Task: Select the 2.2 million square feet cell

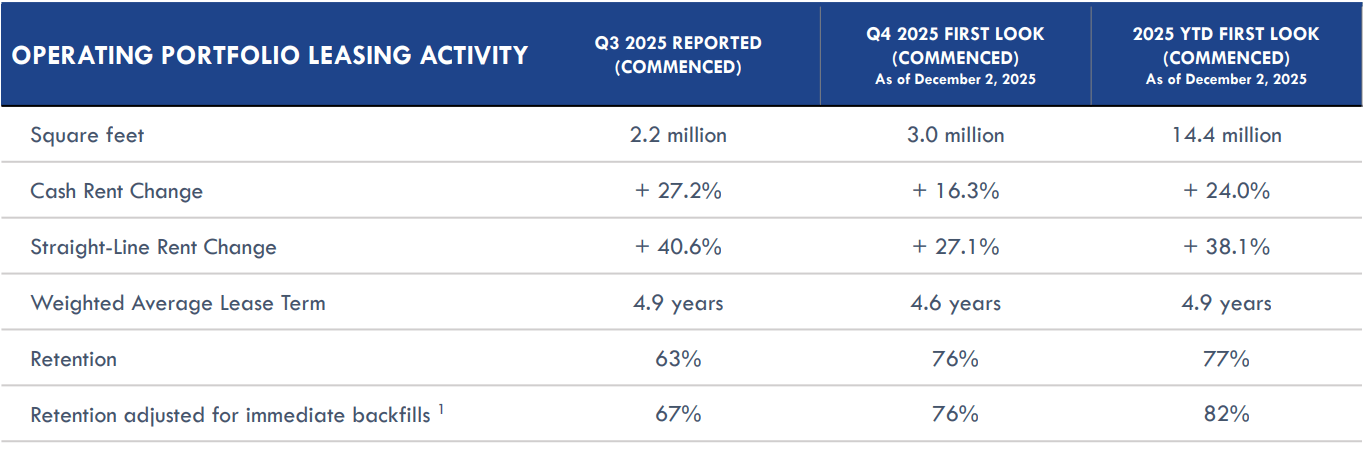Action: [678, 135]
